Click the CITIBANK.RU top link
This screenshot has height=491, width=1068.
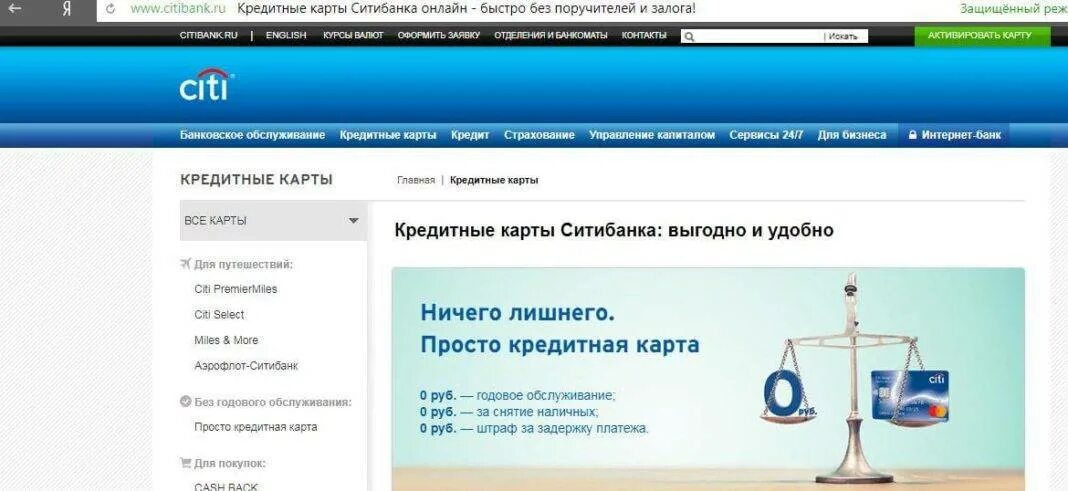tap(209, 35)
